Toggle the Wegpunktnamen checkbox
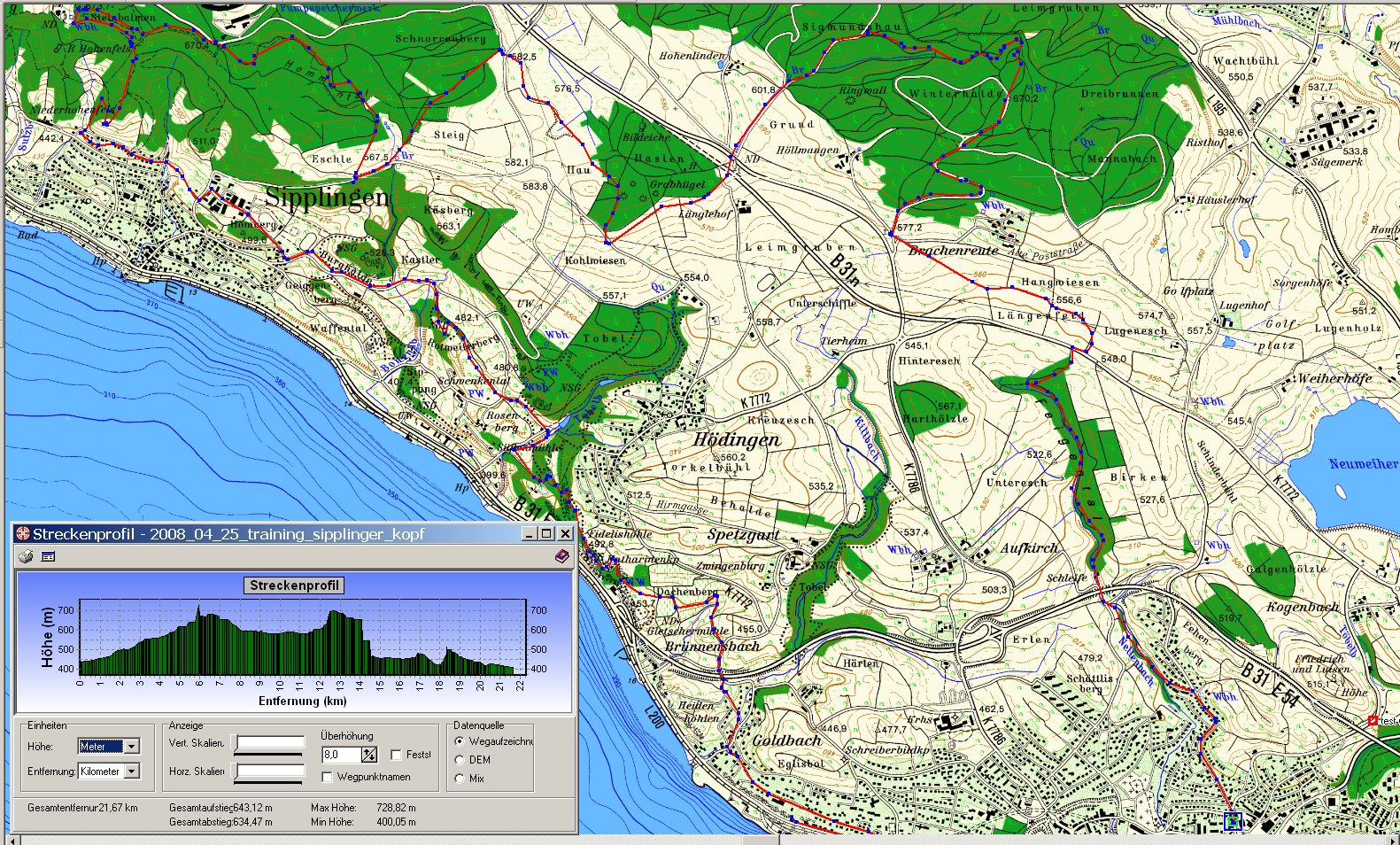This screenshot has height=845, width=1400. point(327,777)
